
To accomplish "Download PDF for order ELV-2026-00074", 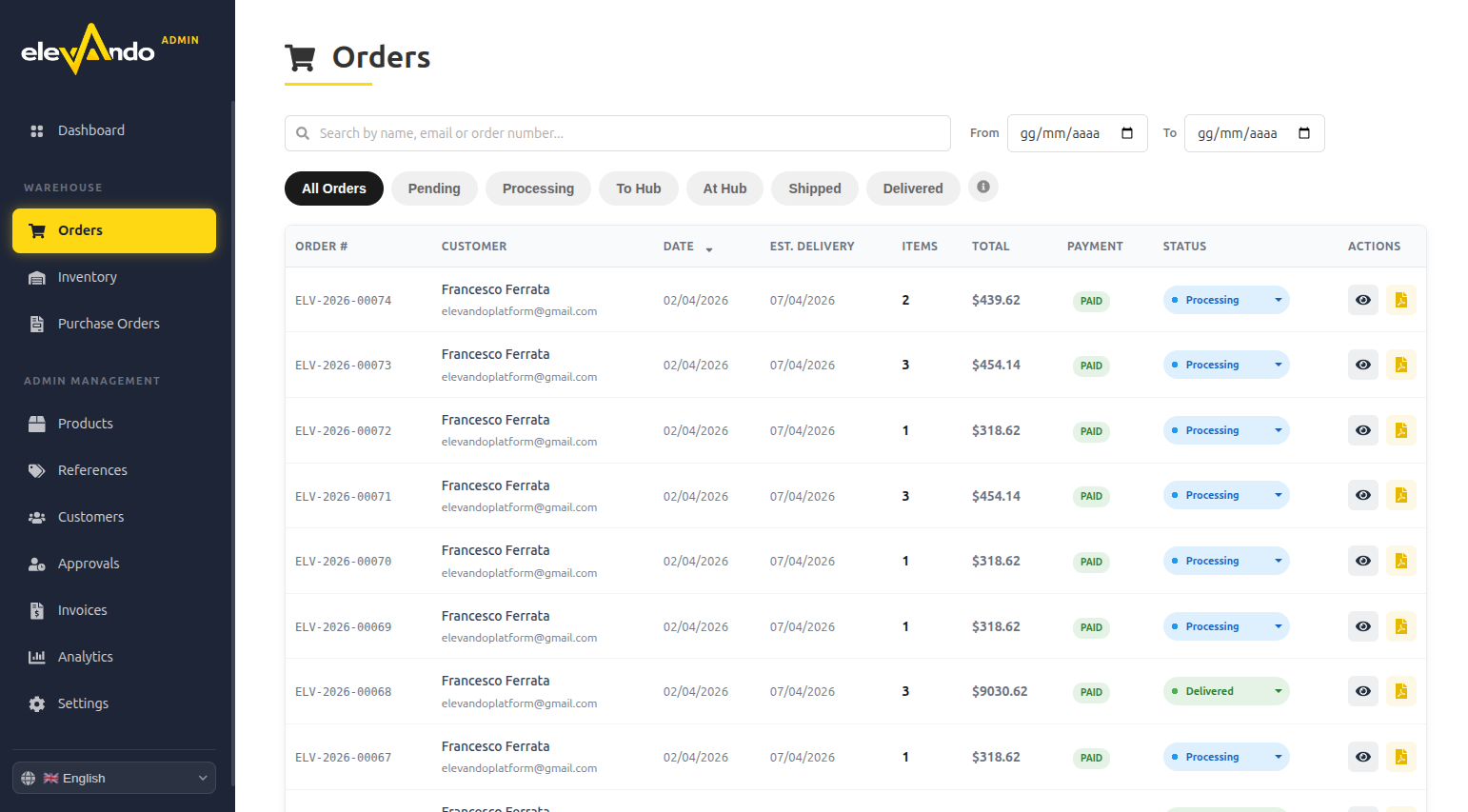I will (1401, 300).
